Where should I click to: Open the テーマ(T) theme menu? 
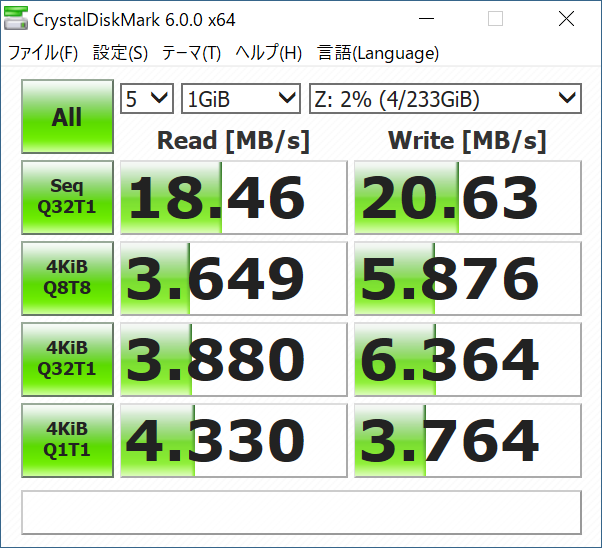pos(191,53)
